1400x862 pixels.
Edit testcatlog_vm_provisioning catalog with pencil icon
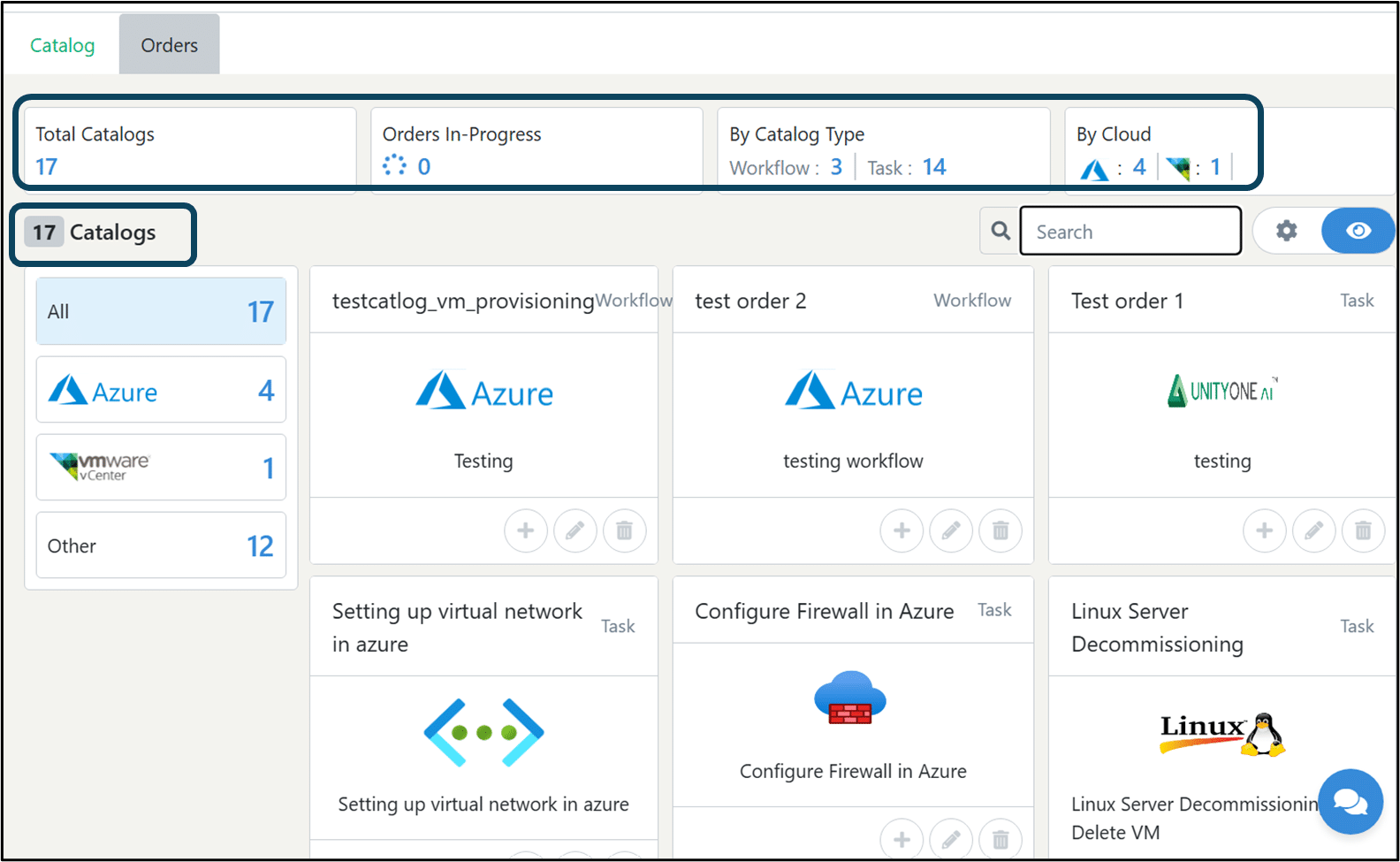coord(575,530)
